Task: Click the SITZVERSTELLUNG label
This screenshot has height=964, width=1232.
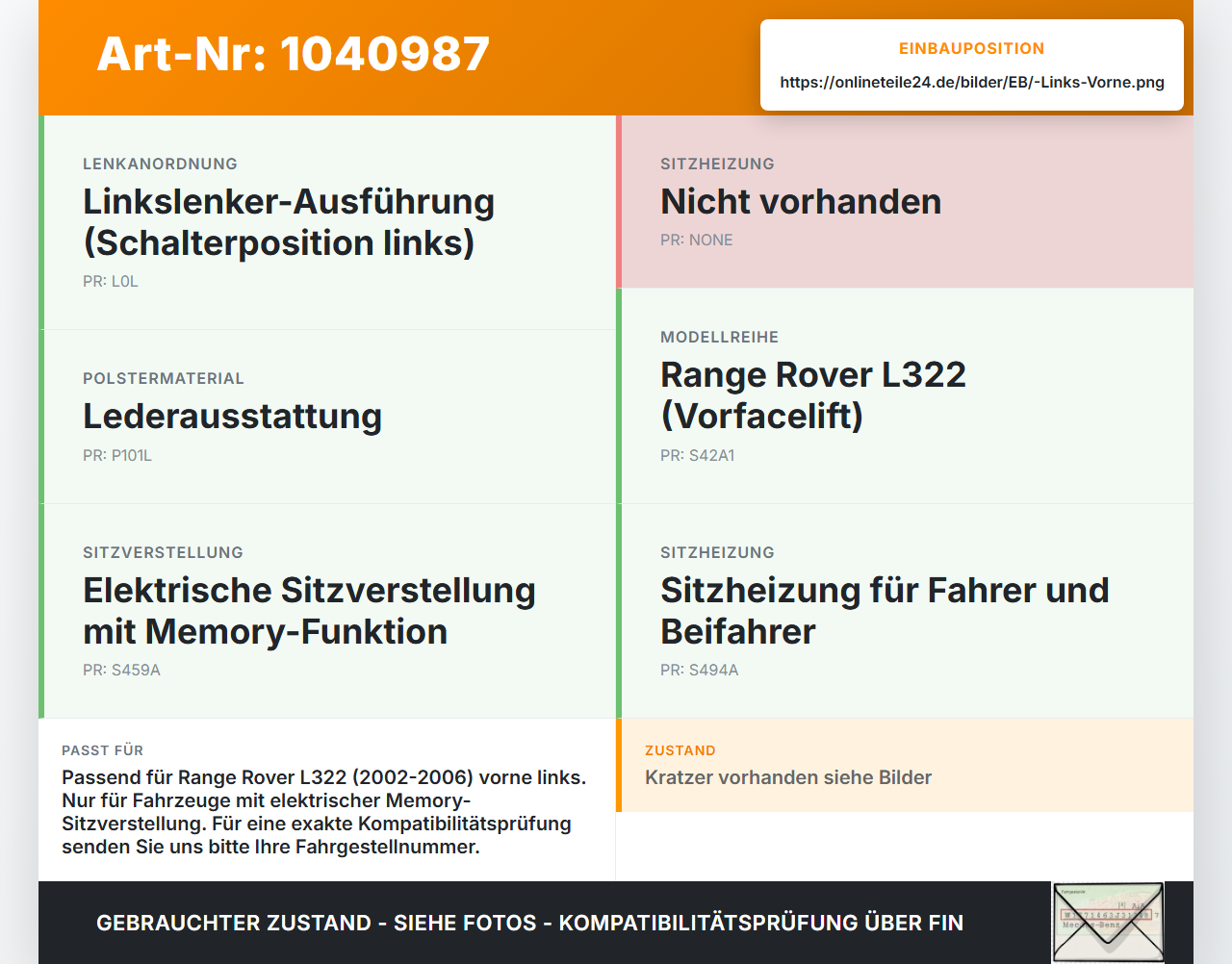Action: pyautogui.click(x=163, y=552)
